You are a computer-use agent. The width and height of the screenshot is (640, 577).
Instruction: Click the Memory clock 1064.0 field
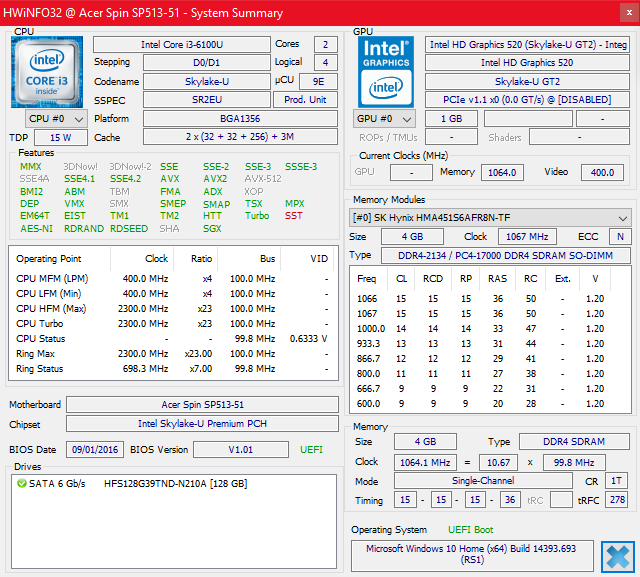502,173
